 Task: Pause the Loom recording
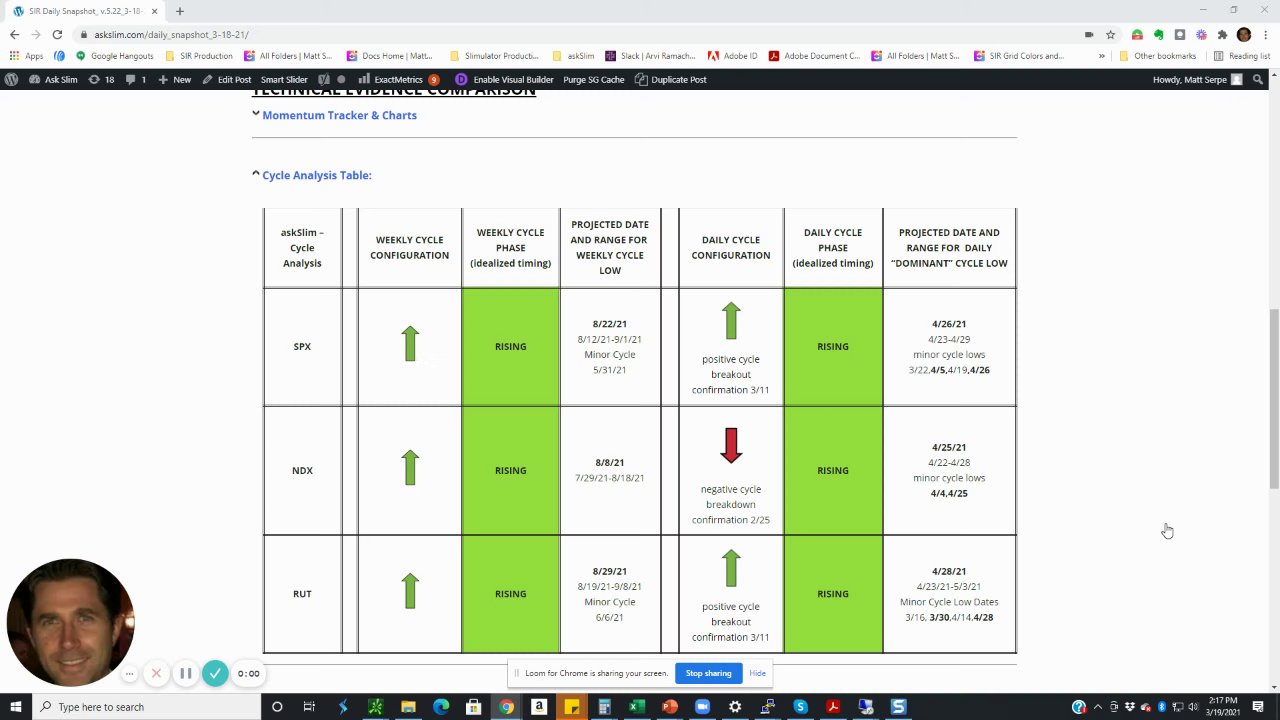coord(185,673)
